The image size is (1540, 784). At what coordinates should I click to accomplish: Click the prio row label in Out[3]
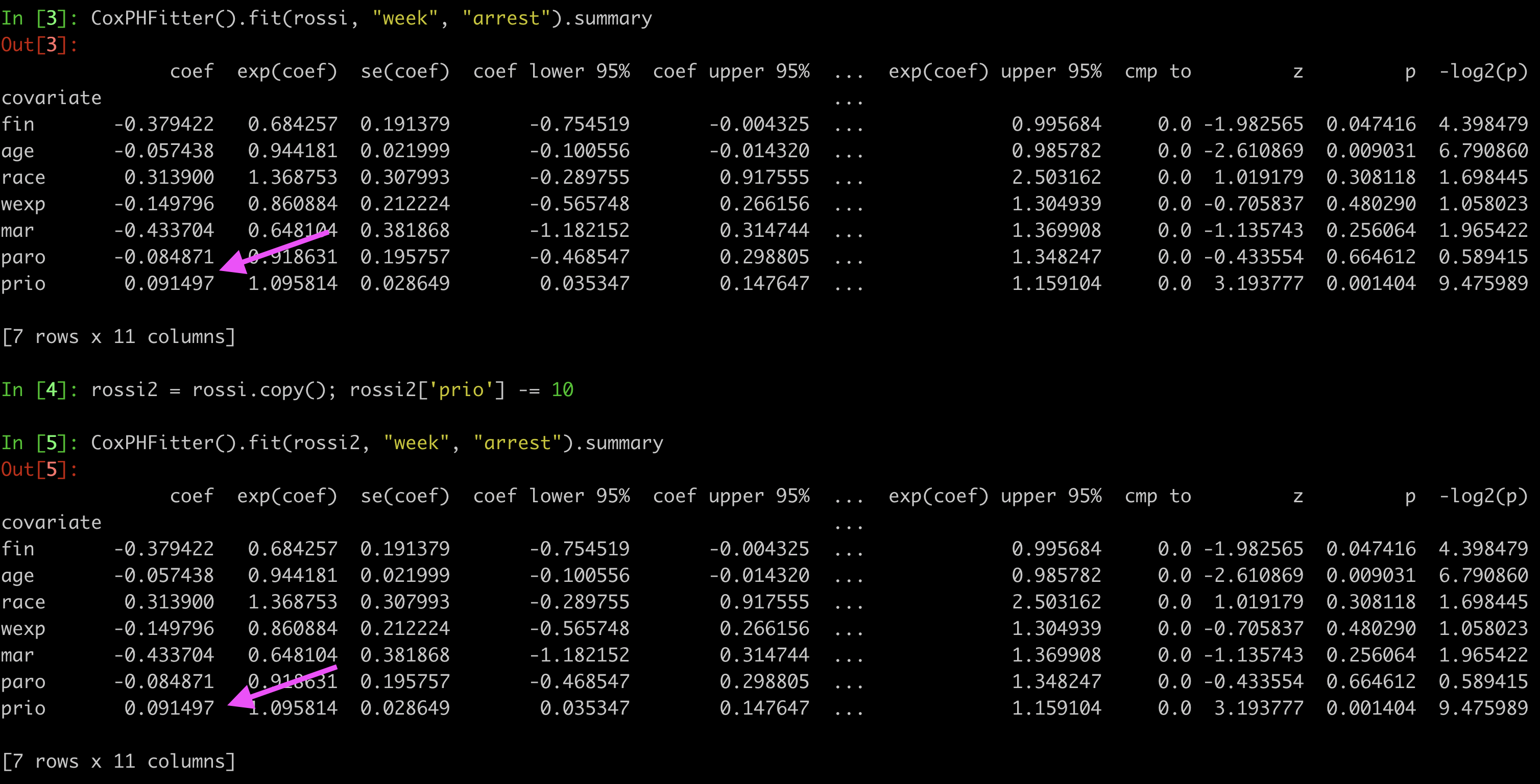pos(22,283)
